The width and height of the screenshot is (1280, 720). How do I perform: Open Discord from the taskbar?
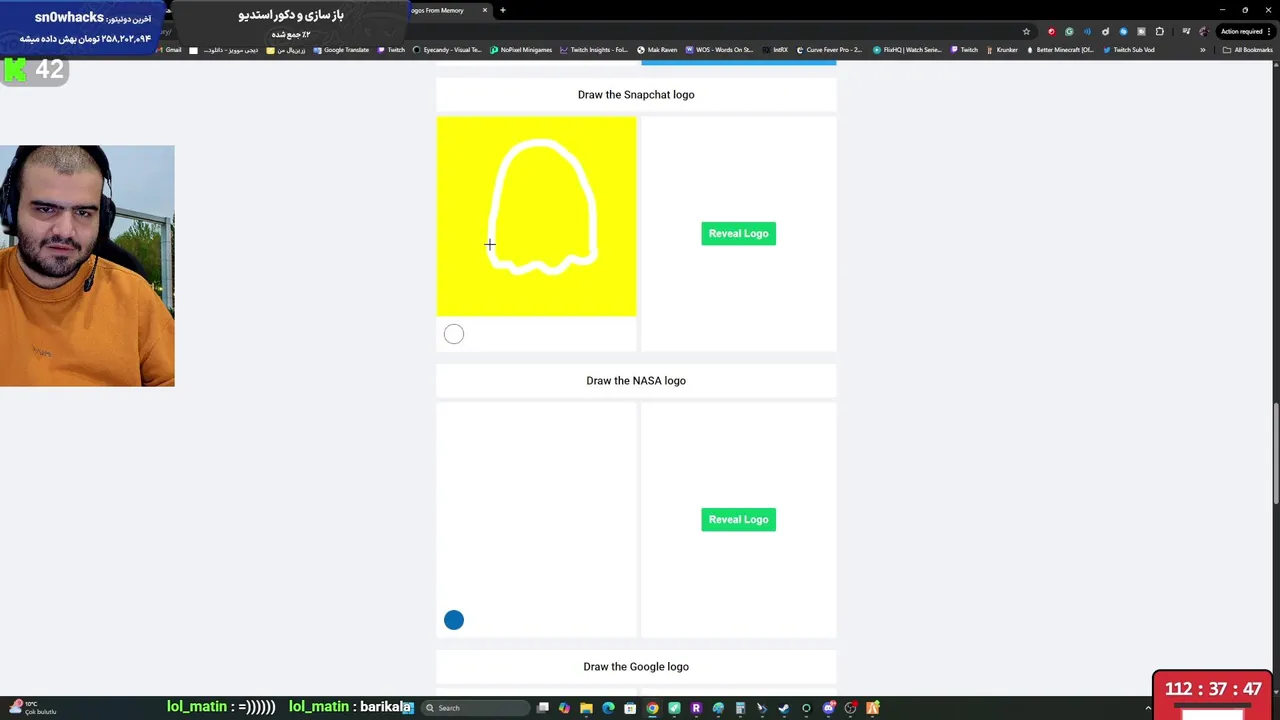pyautogui.click(x=829, y=708)
